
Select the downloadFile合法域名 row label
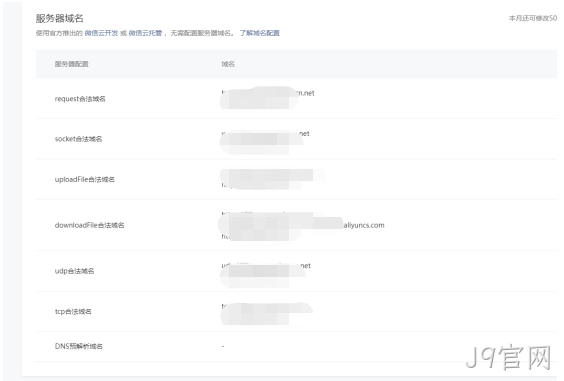tap(89, 225)
